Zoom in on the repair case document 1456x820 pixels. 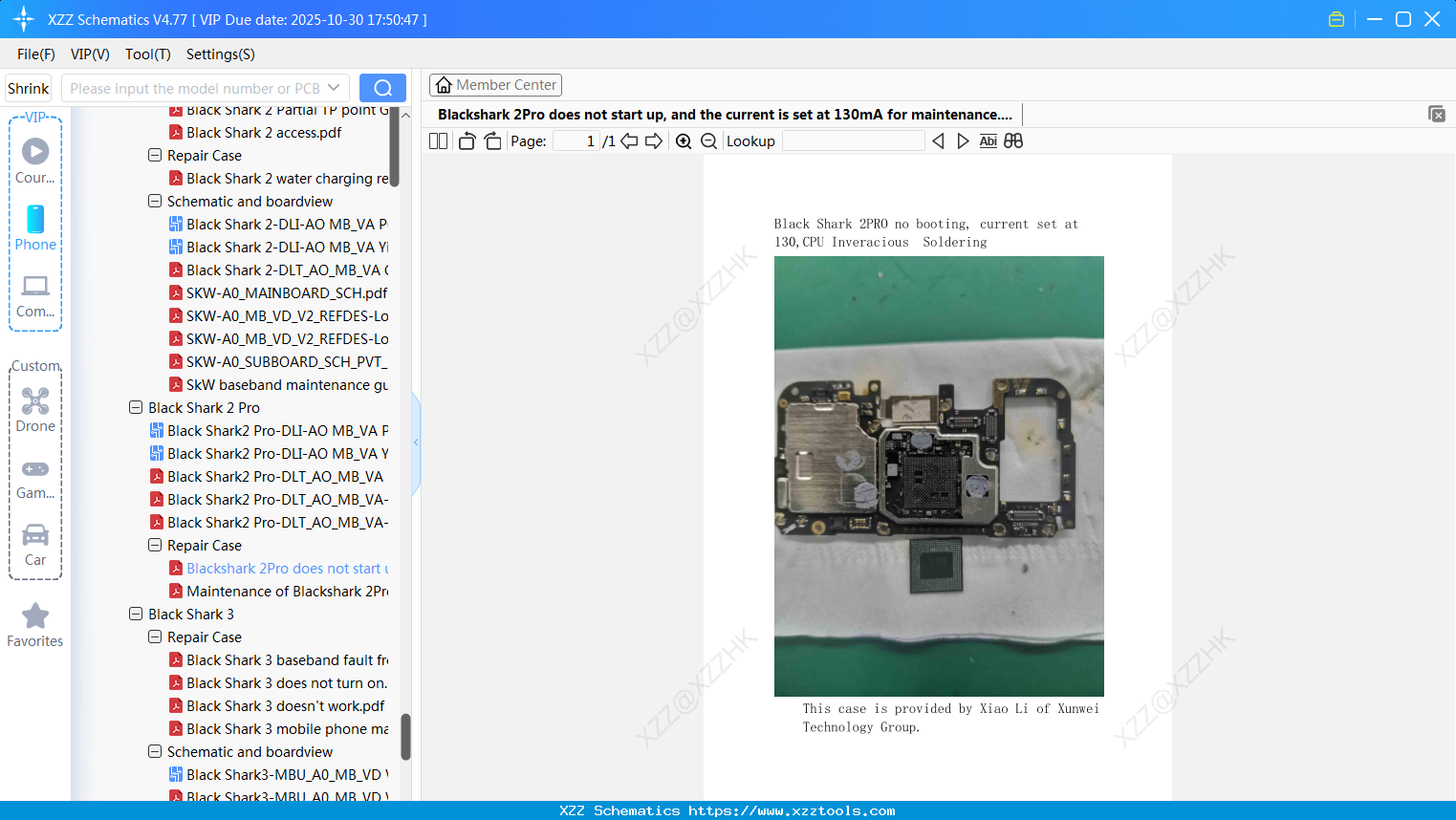684,140
